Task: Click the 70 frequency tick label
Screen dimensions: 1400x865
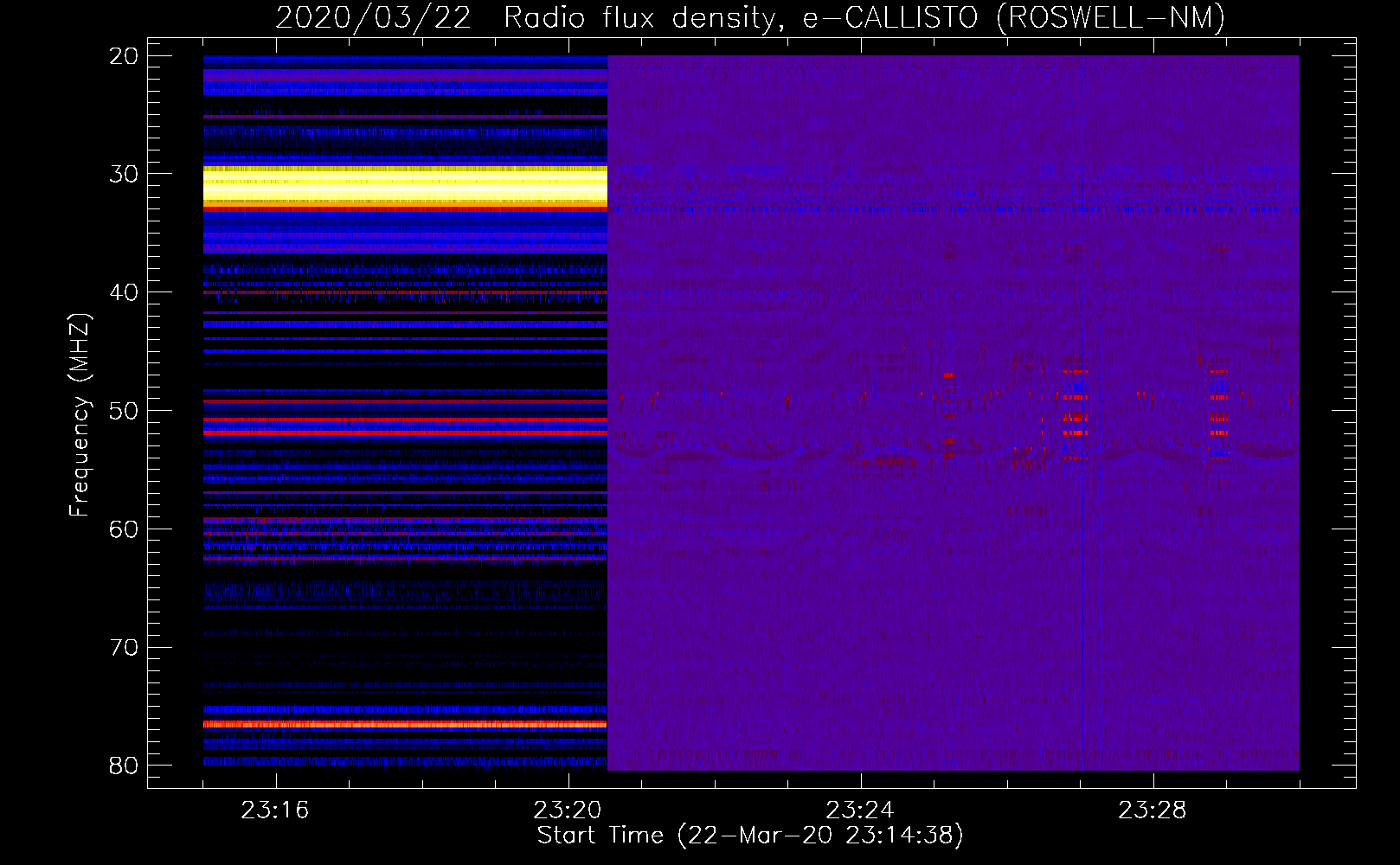Action: point(124,648)
